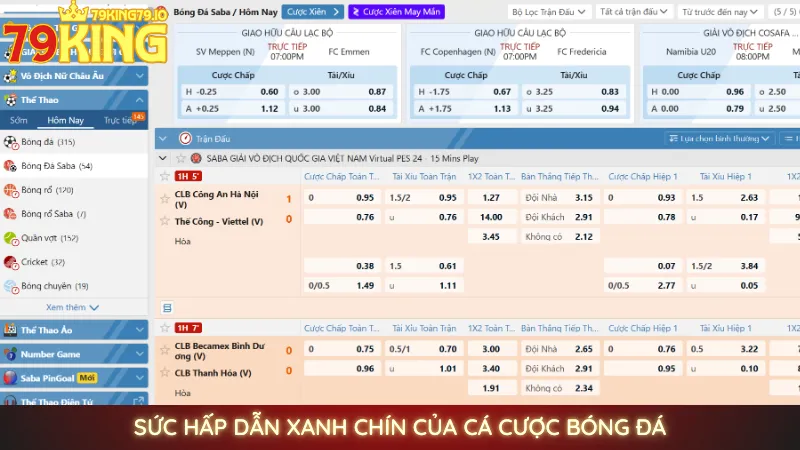The width and height of the screenshot is (800, 450).
Task: Click the Bóng đá soccer ball icon
Action: tap(11, 142)
